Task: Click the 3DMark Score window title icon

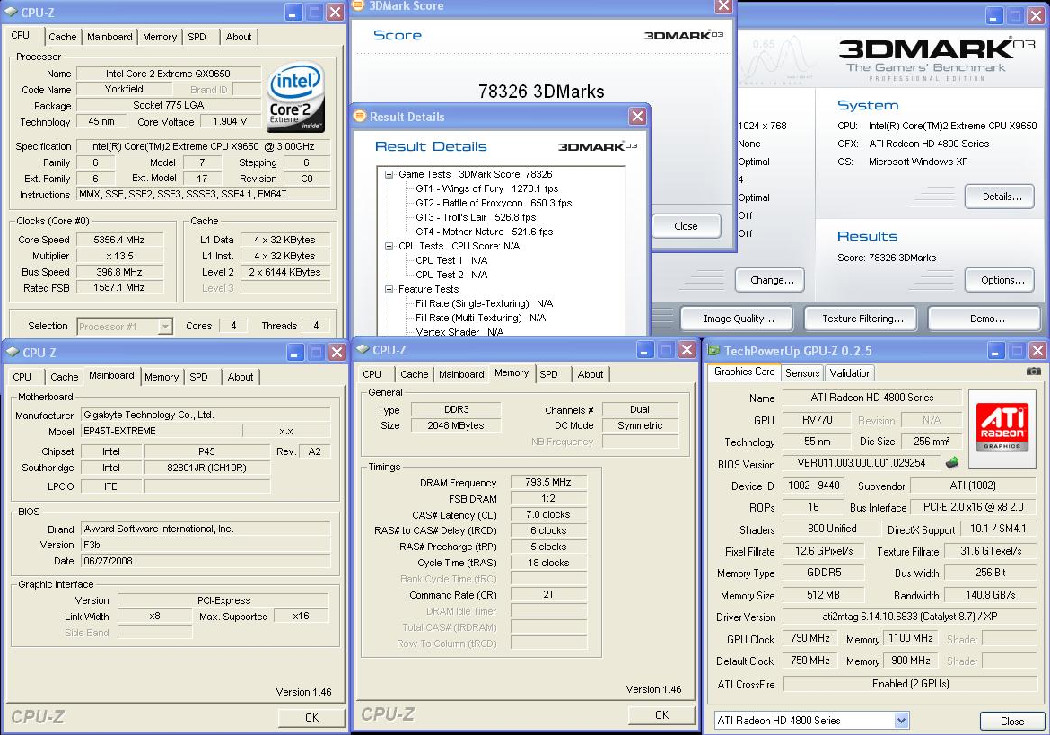Action: click(358, 5)
